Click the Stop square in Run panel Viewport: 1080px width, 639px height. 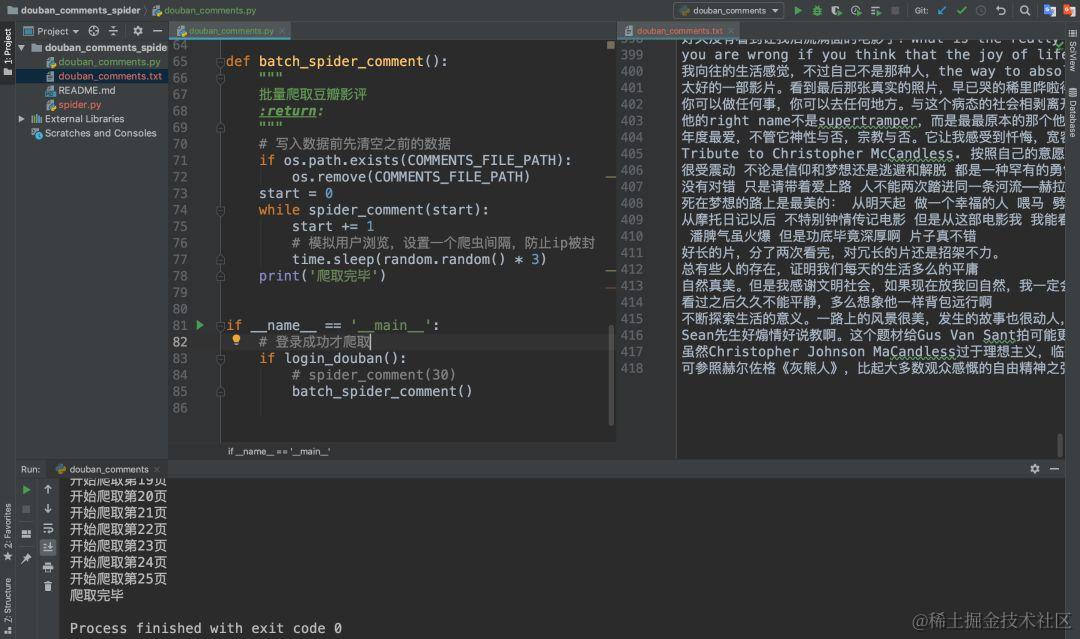tap(26, 509)
